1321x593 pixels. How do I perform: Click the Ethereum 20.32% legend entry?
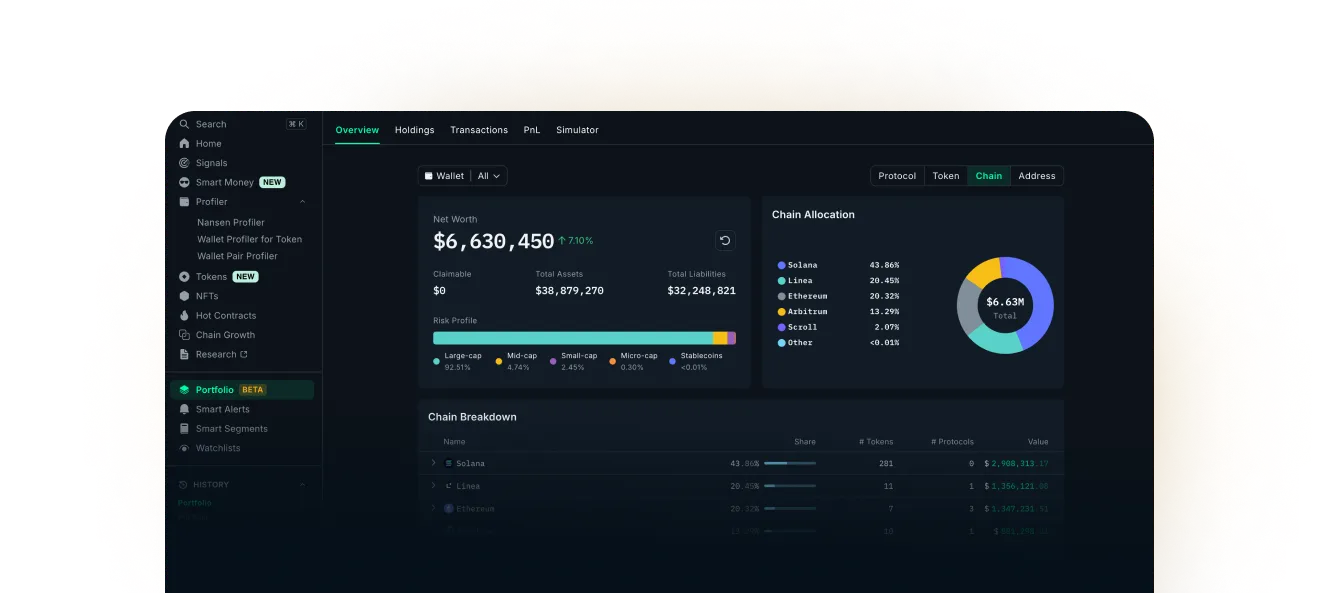pos(838,296)
